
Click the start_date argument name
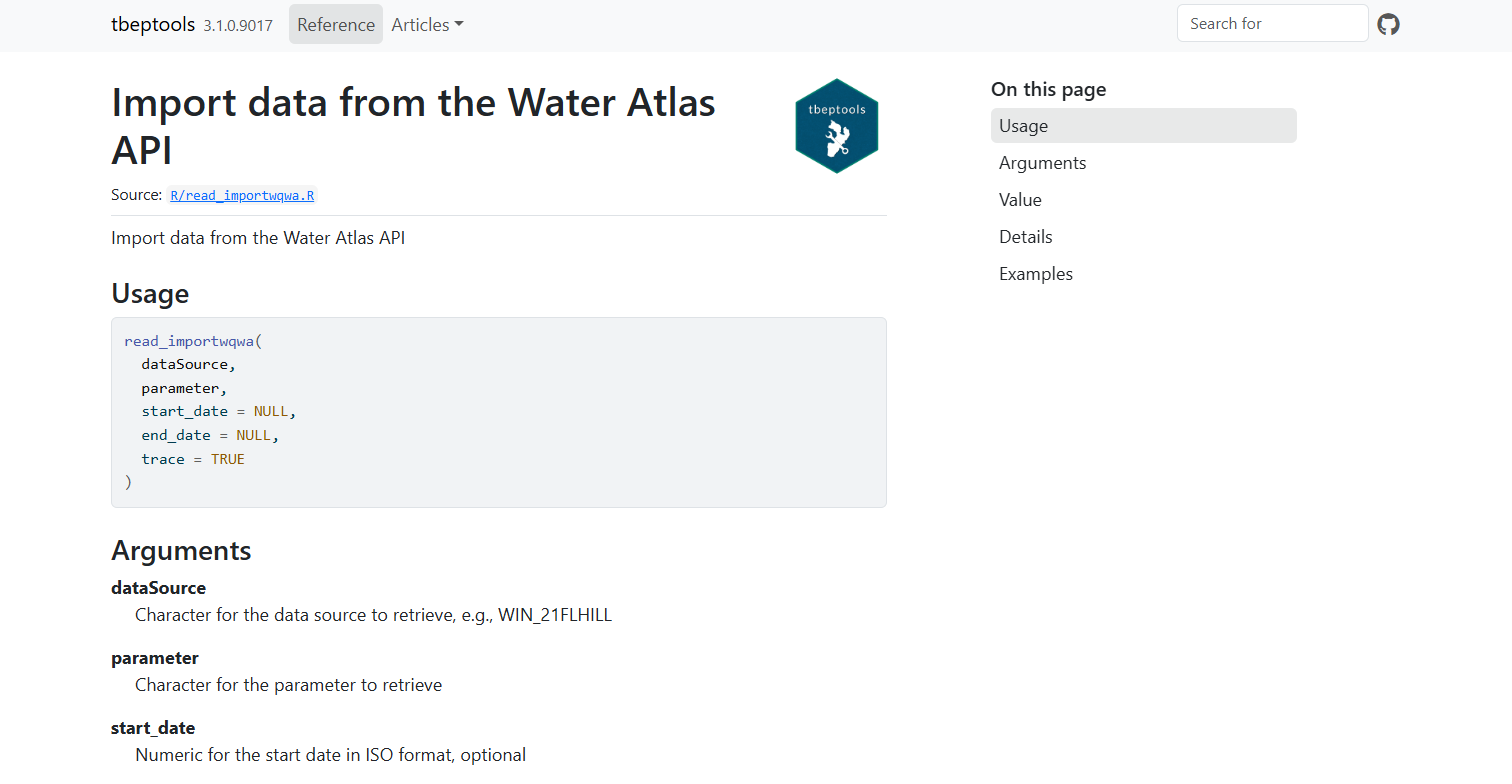click(153, 728)
